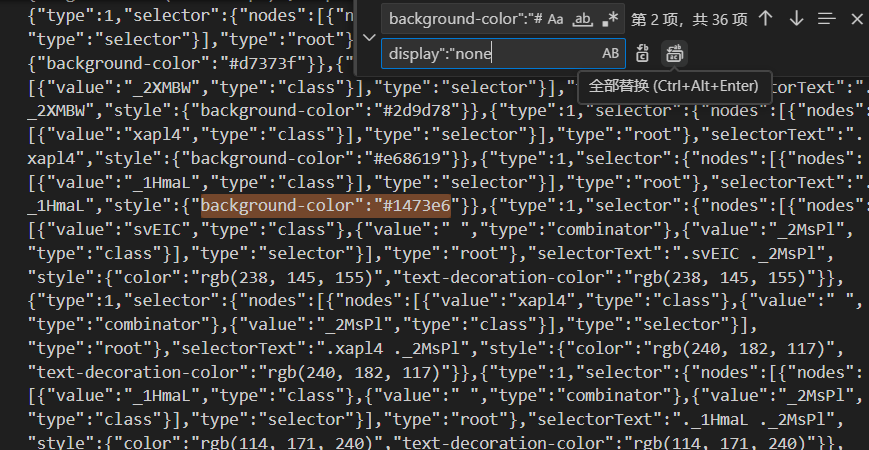
Task: Click the Replace All icon
Action: [674, 54]
